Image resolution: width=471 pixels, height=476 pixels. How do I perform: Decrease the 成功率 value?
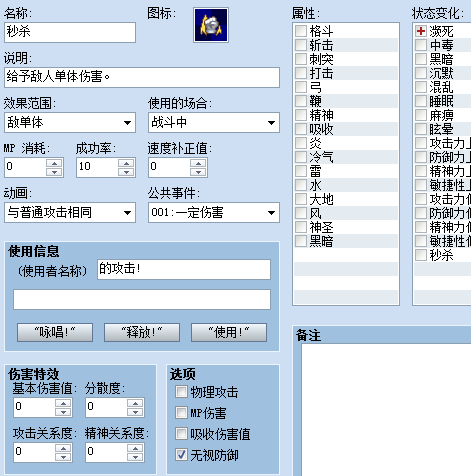pos(126,172)
